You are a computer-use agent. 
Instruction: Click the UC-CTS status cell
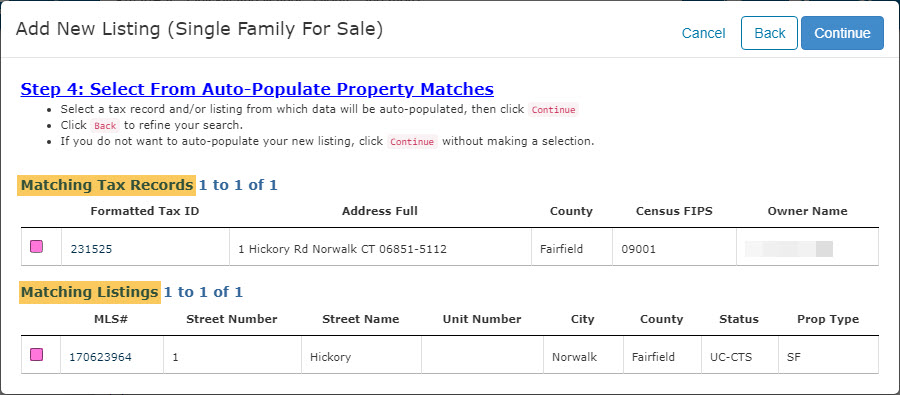click(x=740, y=357)
